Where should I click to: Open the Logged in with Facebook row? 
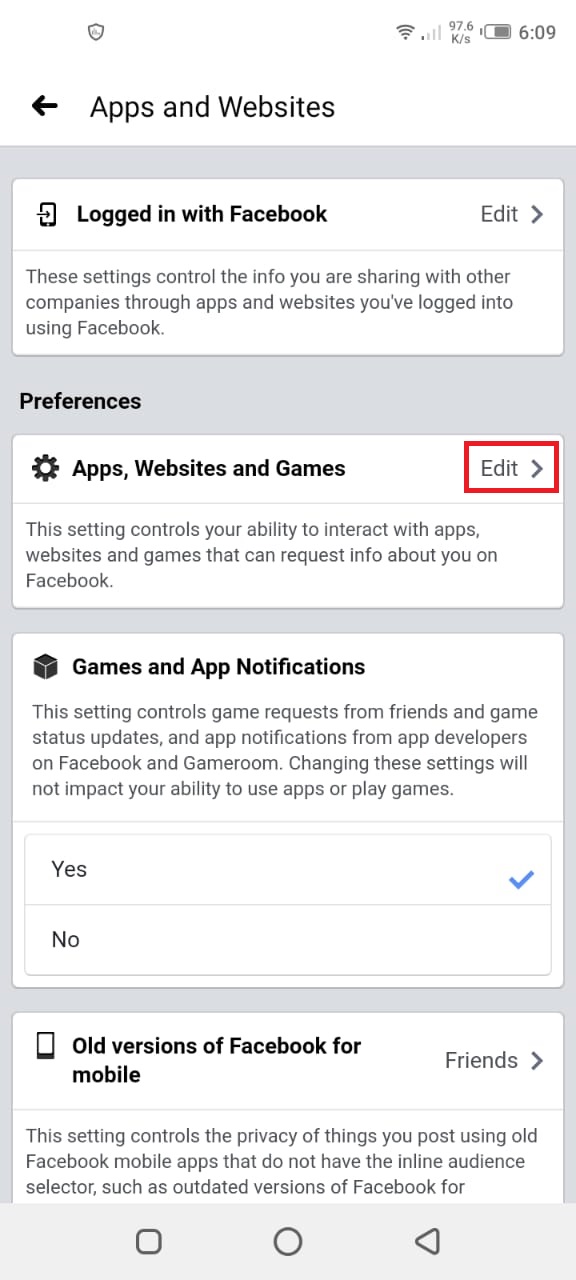click(x=288, y=214)
